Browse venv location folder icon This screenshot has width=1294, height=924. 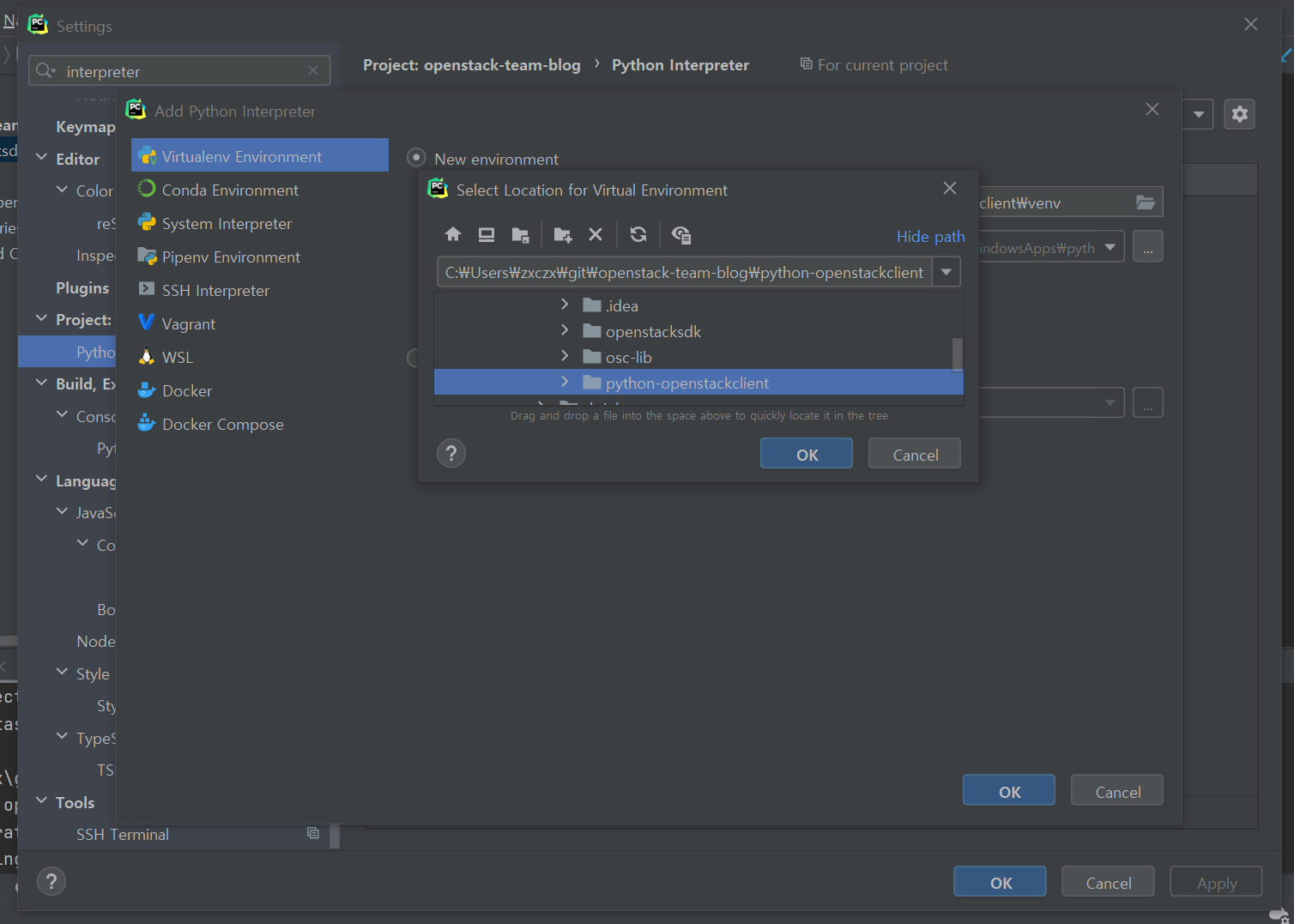click(x=1146, y=202)
